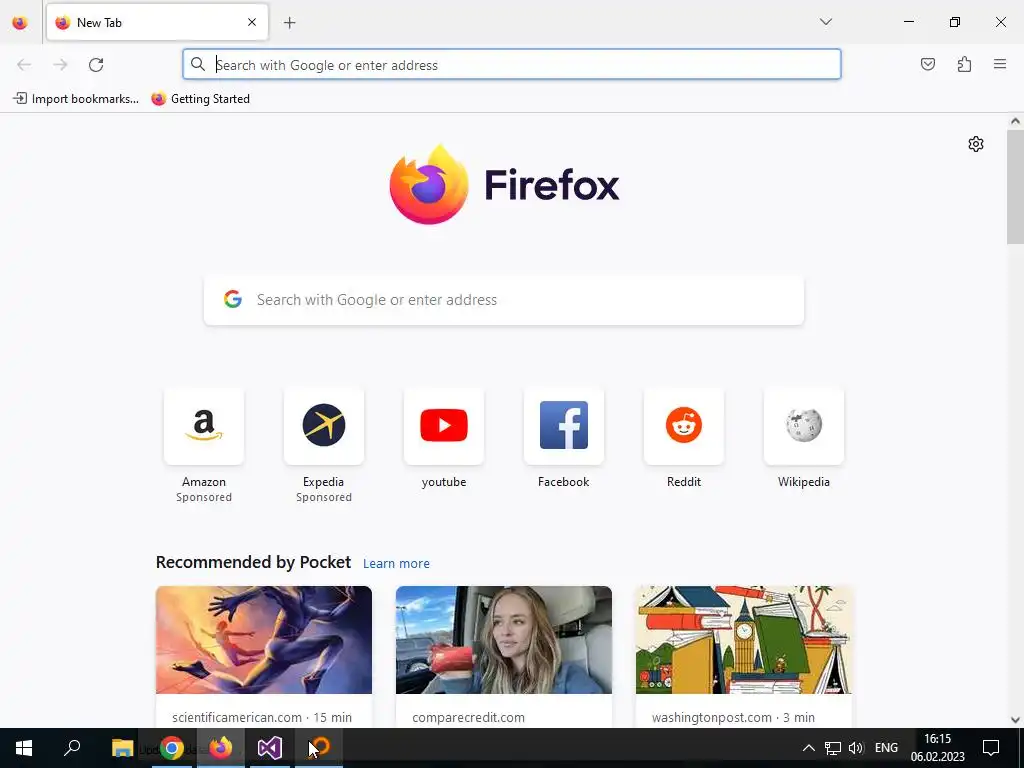The height and width of the screenshot is (768, 1024).
Task: Reload the current page
Action: click(96, 65)
